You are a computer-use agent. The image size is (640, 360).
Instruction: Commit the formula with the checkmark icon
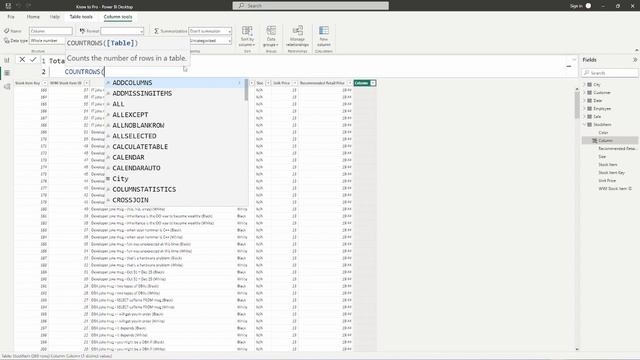pos(33,60)
